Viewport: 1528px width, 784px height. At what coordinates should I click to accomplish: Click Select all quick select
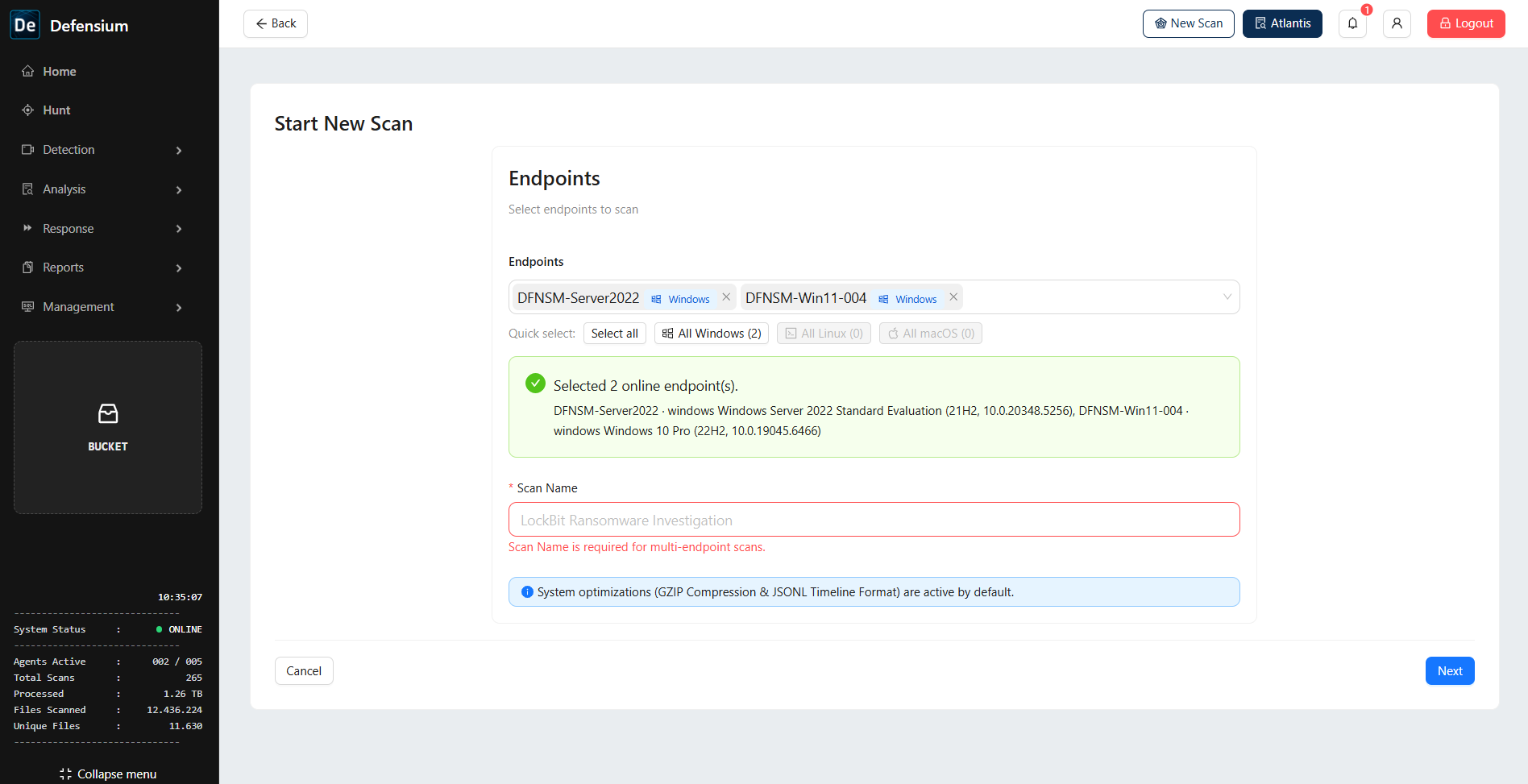[x=615, y=334]
